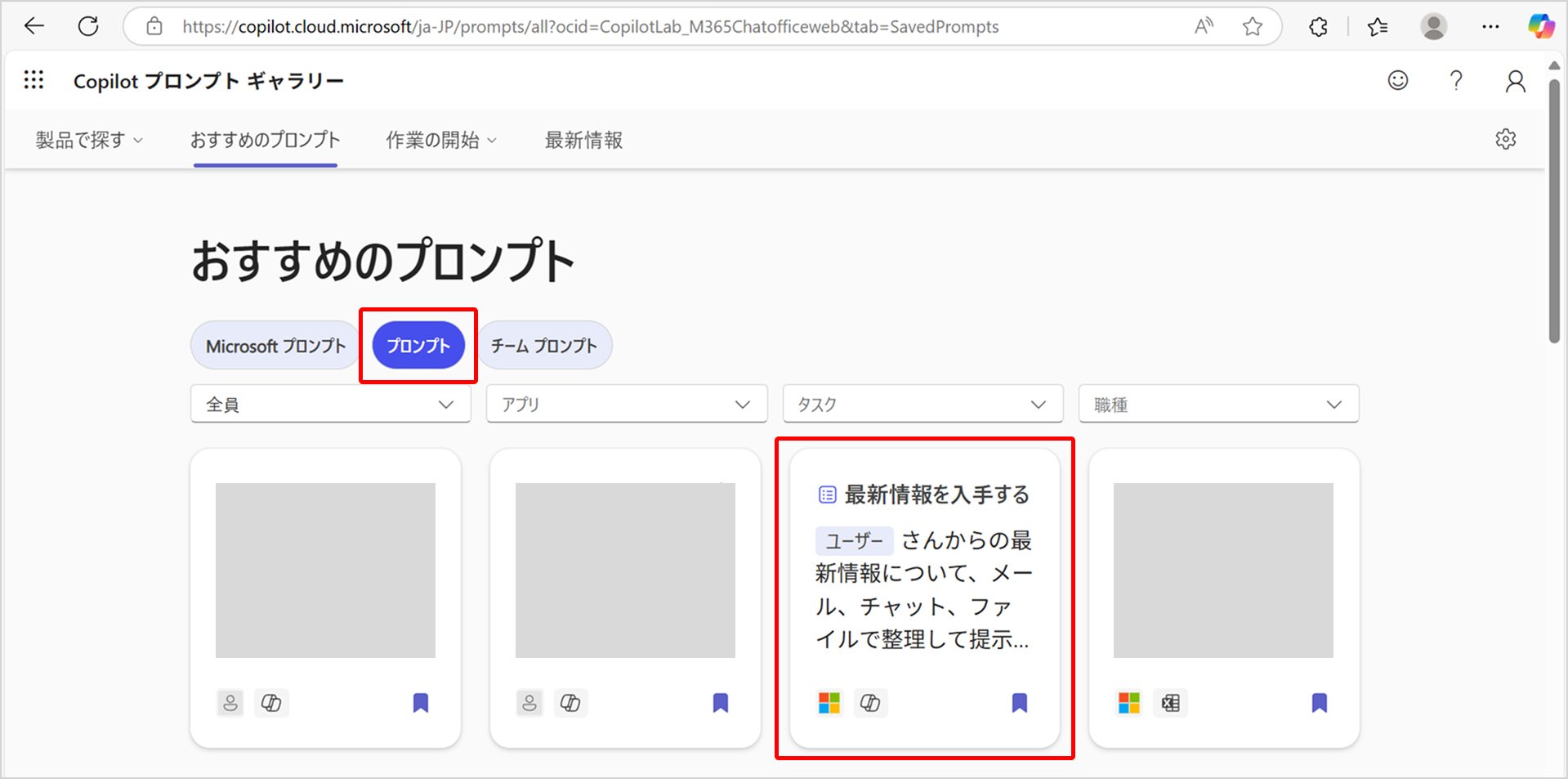Click the Copilot icon in browser toolbar
Image resolution: width=1568 pixels, height=779 pixels.
click(1541, 26)
